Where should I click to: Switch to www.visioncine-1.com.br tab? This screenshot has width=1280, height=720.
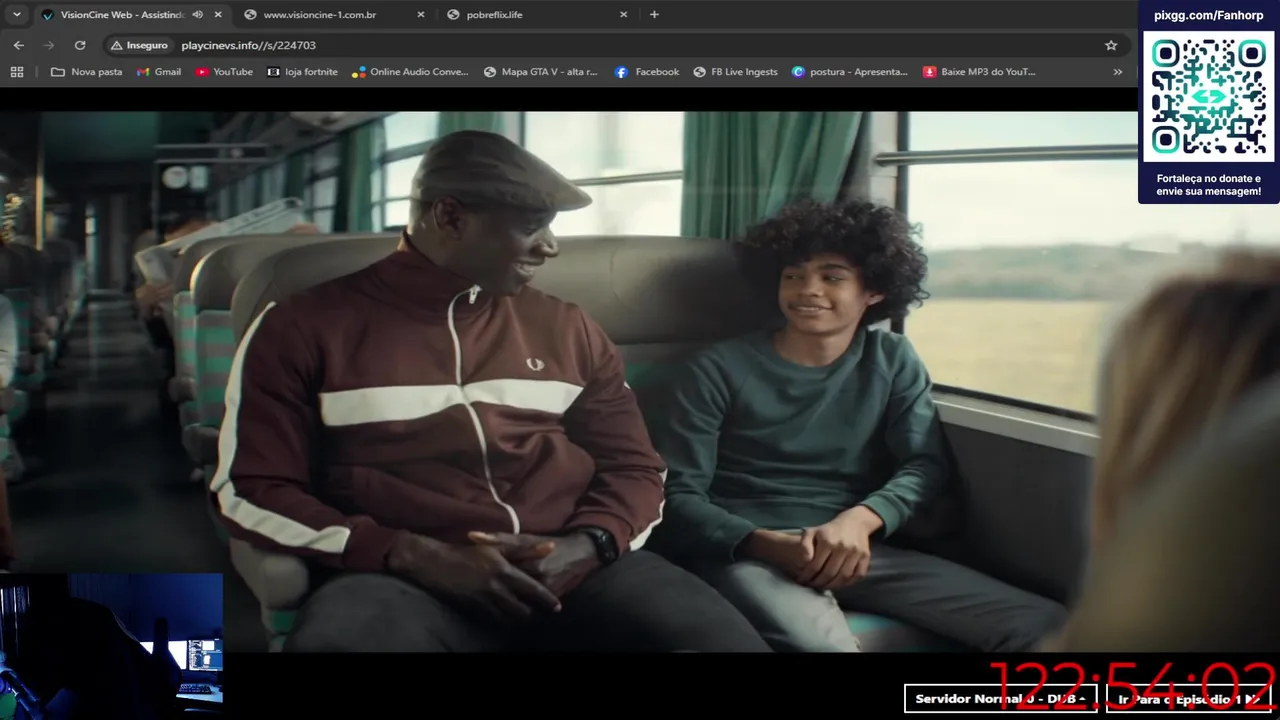click(319, 15)
